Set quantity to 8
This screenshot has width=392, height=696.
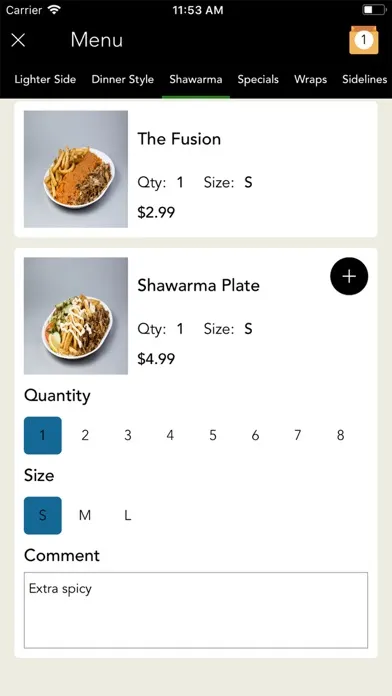[x=341, y=435]
